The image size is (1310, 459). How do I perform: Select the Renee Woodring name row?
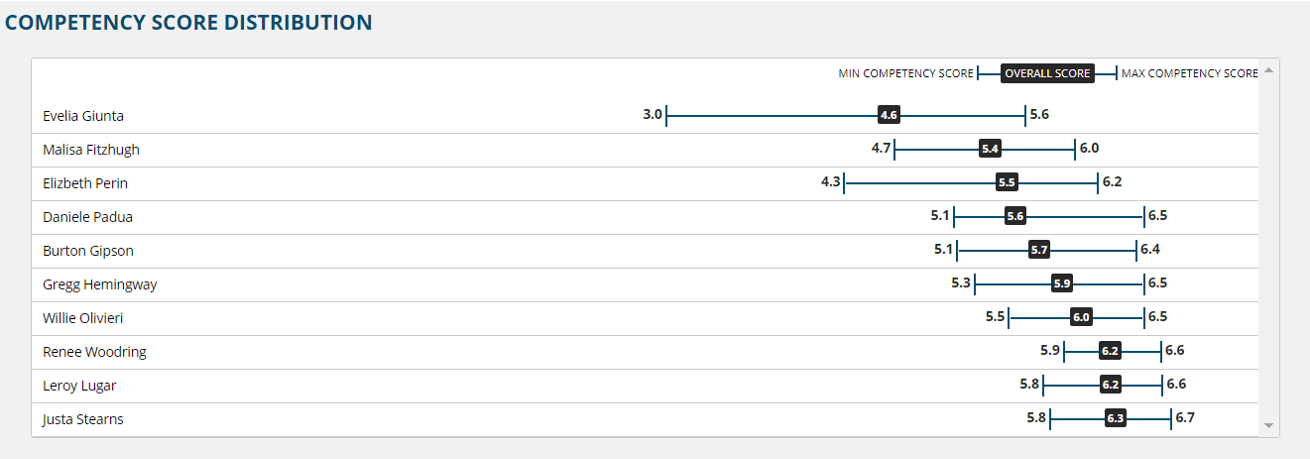[646, 351]
